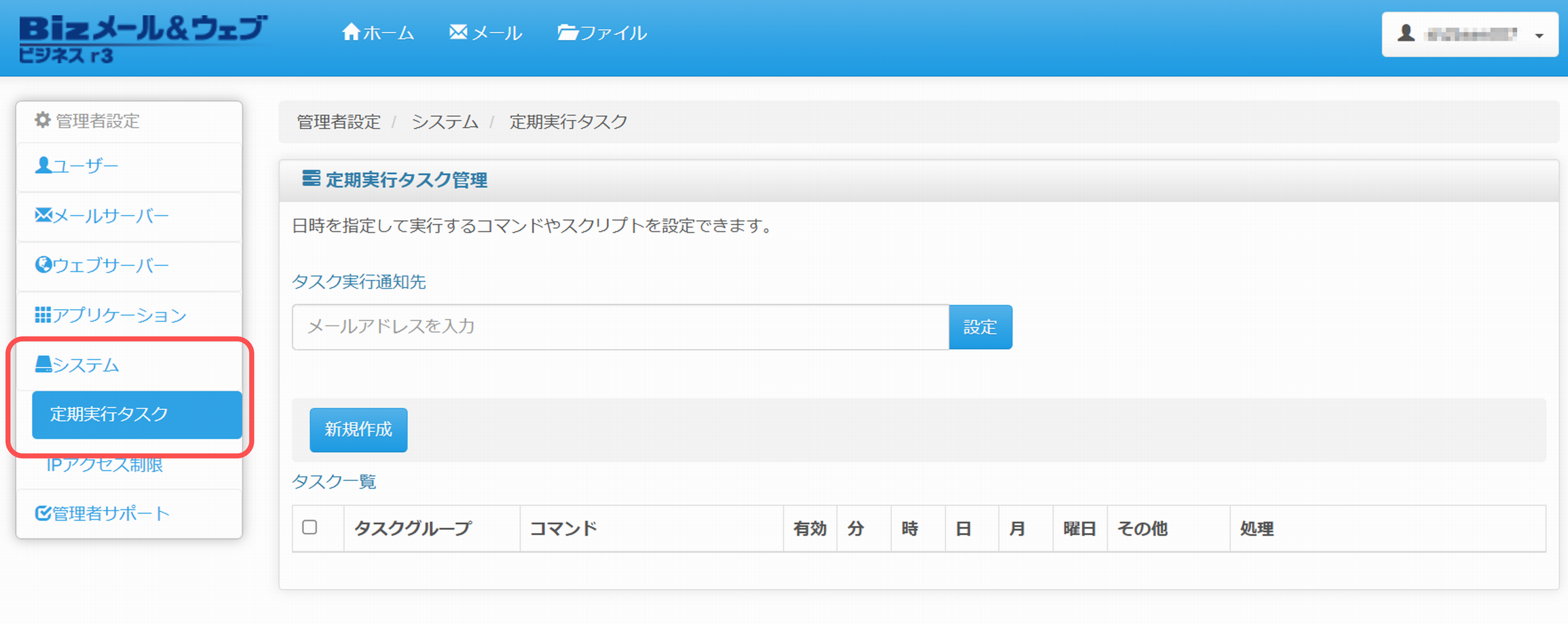This screenshot has width=1568, height=624.
Task: Toggle the select-all checkbox in task table
Action: [x=310, y=527]
